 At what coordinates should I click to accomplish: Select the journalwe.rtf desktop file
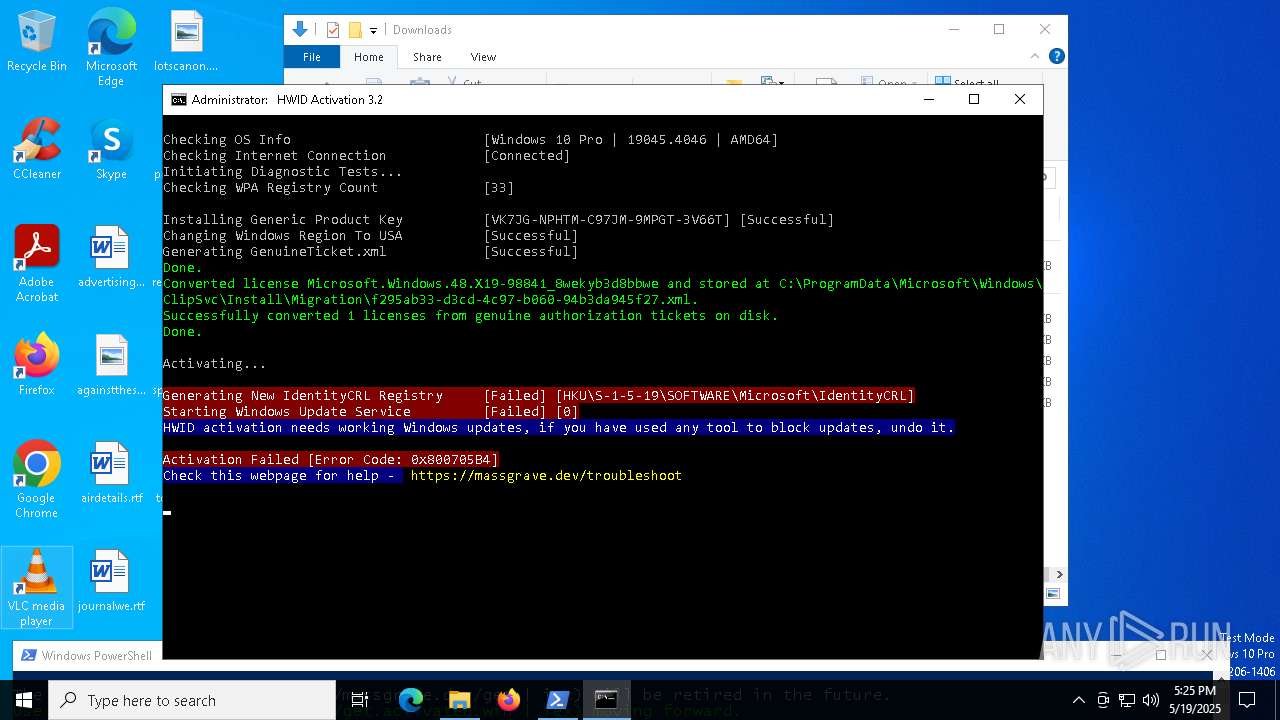pos(111,582)
